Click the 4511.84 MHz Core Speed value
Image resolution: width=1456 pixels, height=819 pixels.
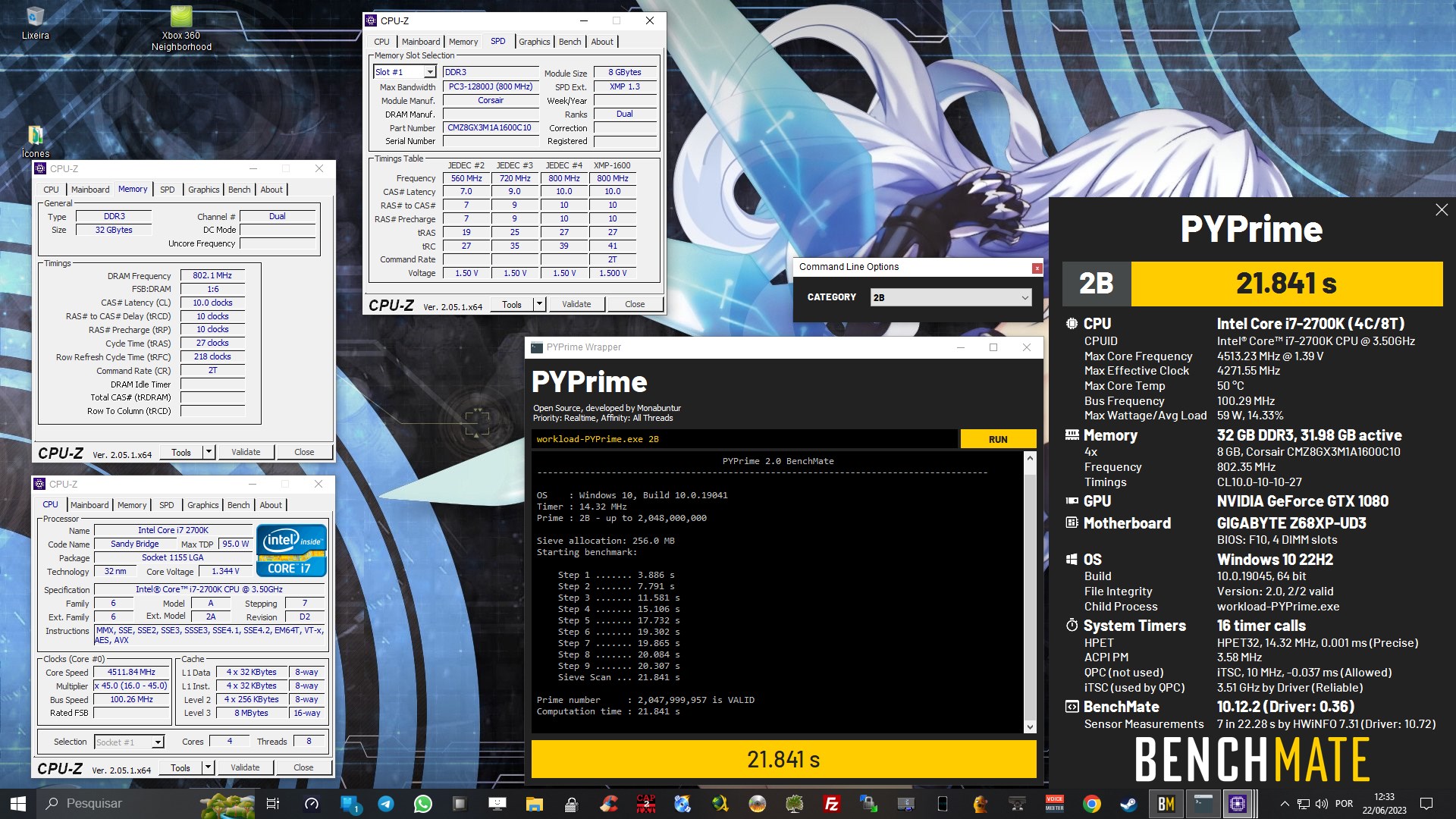tap(131, 672)
